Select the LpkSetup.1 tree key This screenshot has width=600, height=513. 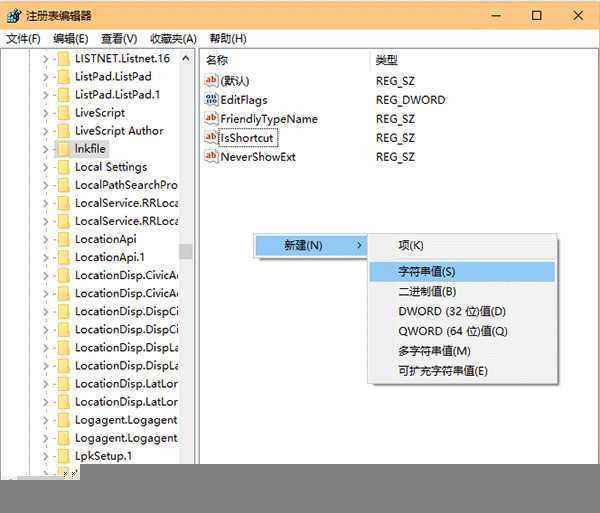click(103, 456)
